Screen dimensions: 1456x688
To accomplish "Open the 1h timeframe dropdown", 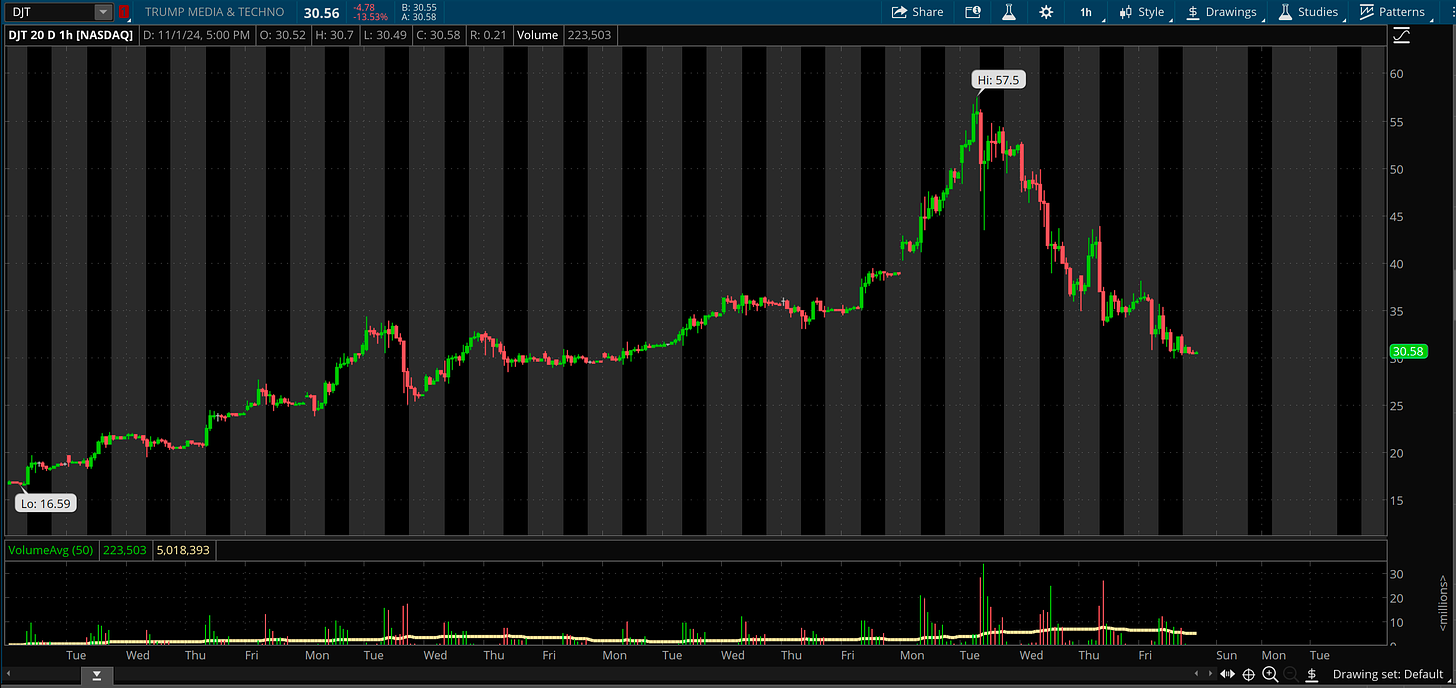I will 1086,12.
